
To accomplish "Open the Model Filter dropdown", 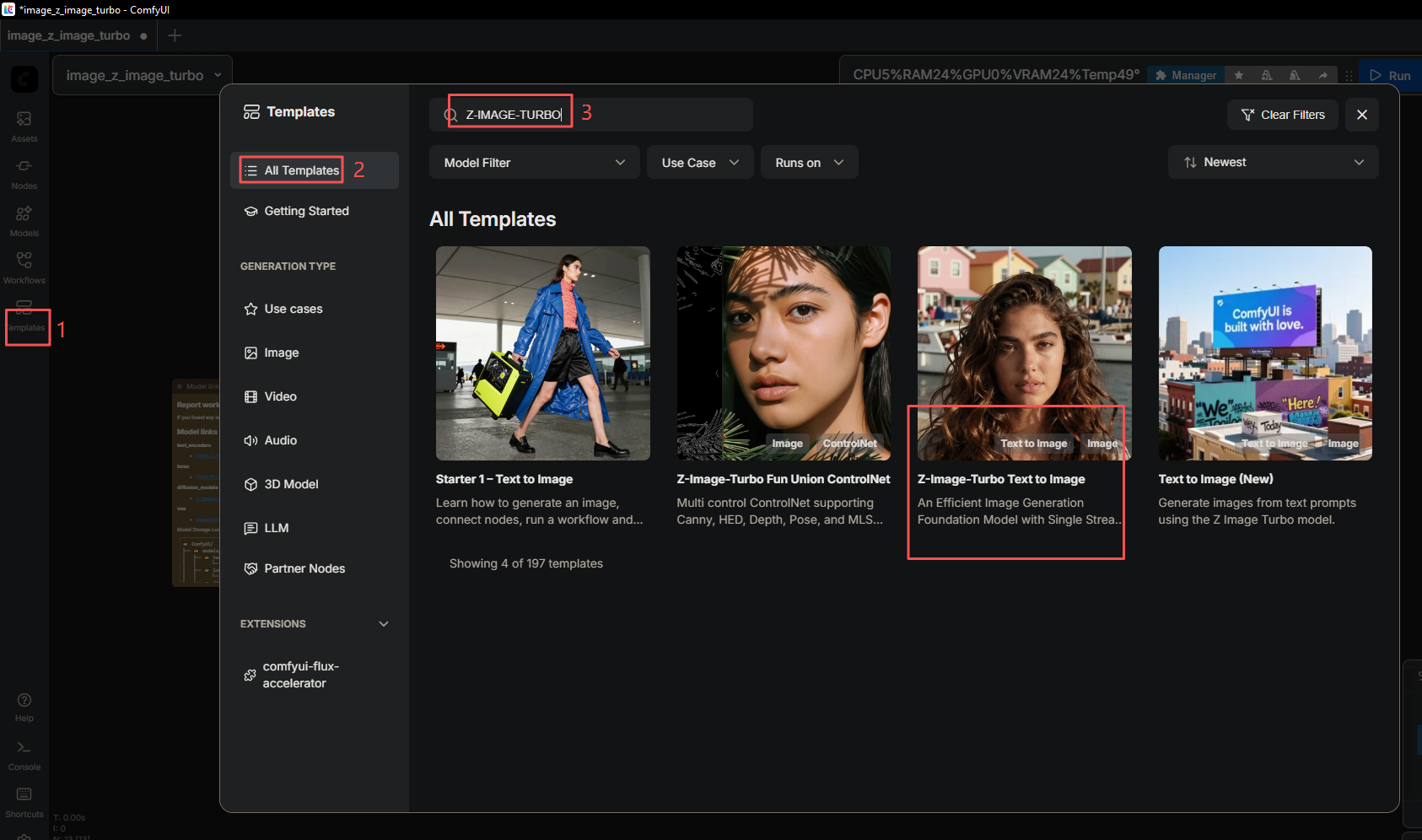I will (x=535, y=162).
